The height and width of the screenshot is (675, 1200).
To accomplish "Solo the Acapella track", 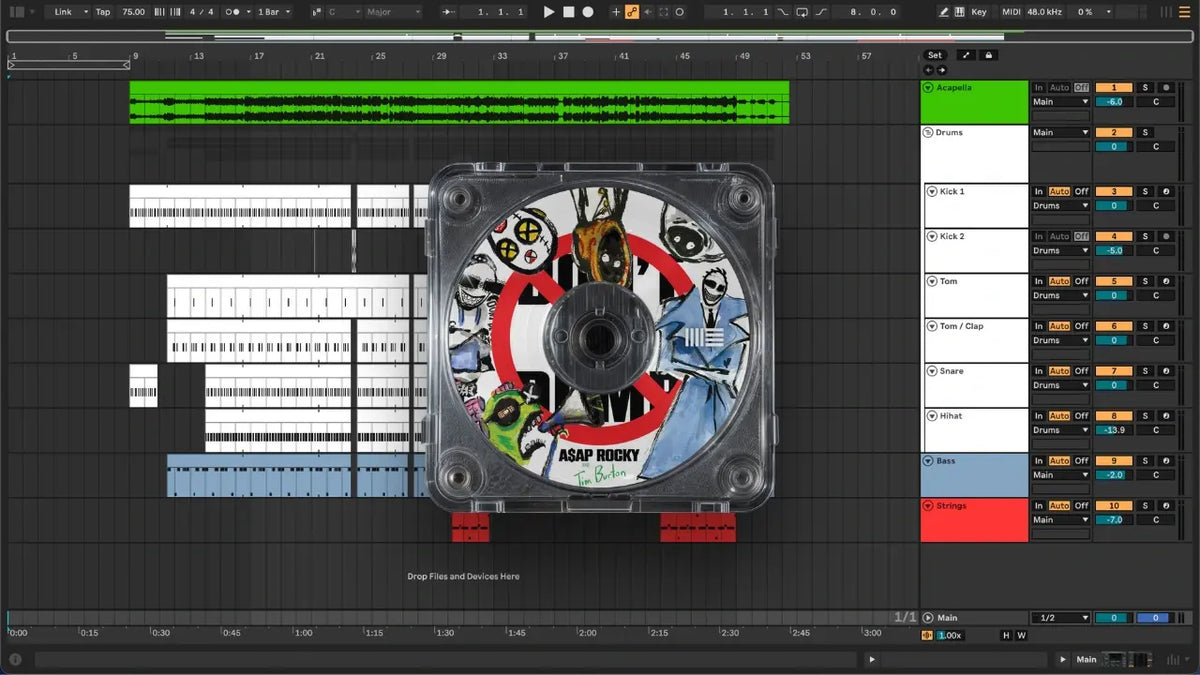I will (1145, 88).
